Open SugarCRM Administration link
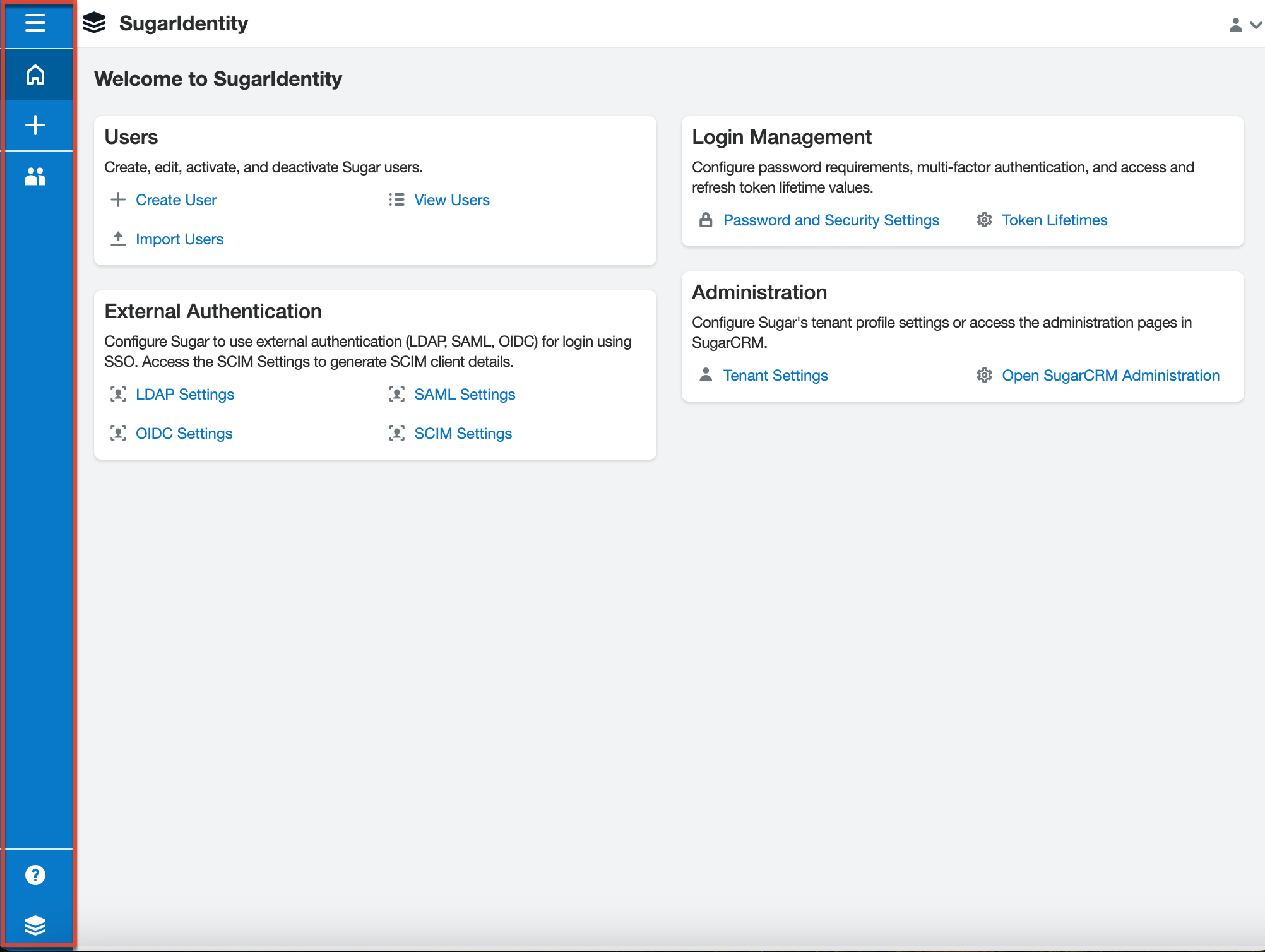 [1110, 376]
